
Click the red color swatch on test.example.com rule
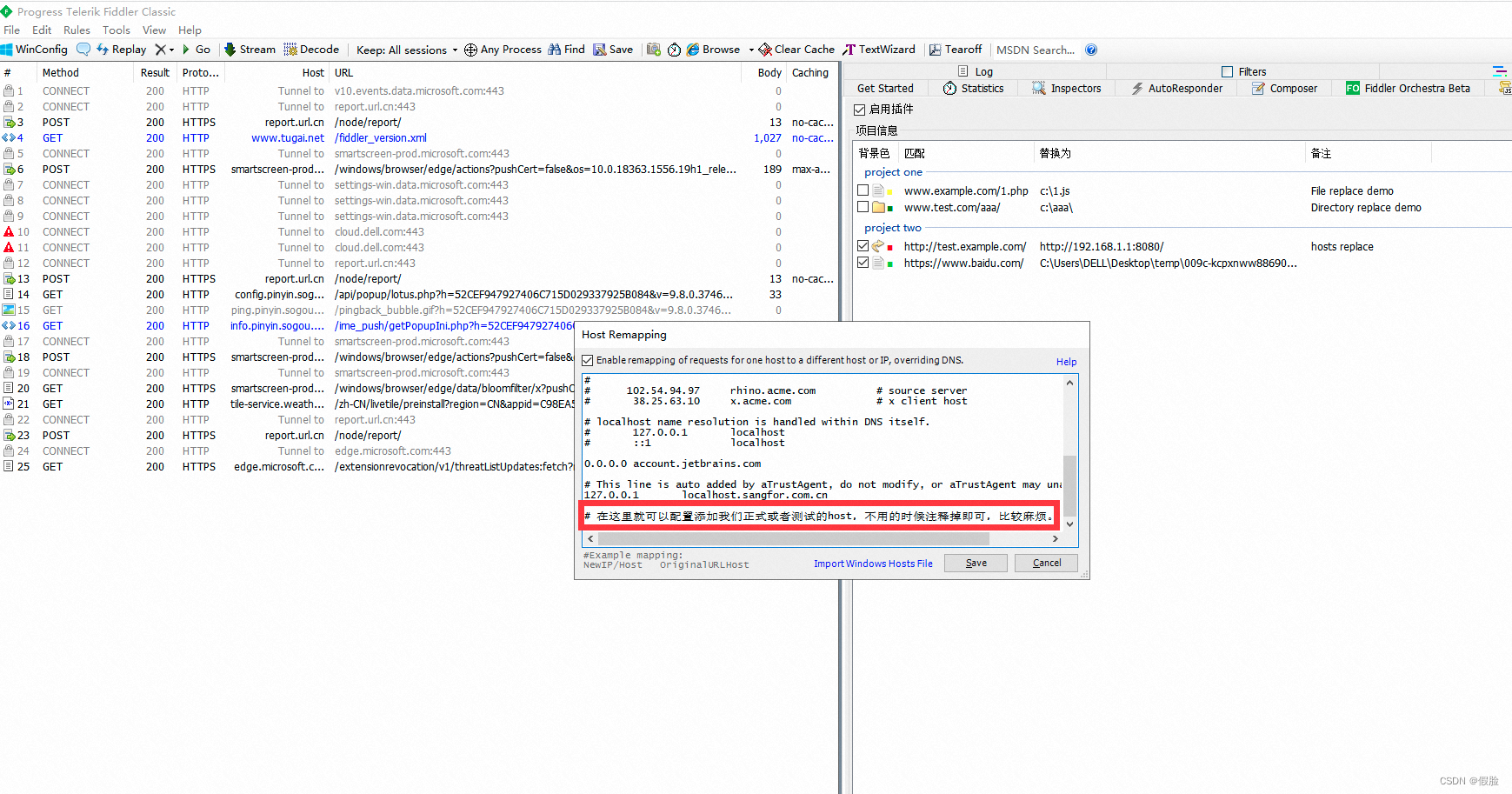pos(890,247)
